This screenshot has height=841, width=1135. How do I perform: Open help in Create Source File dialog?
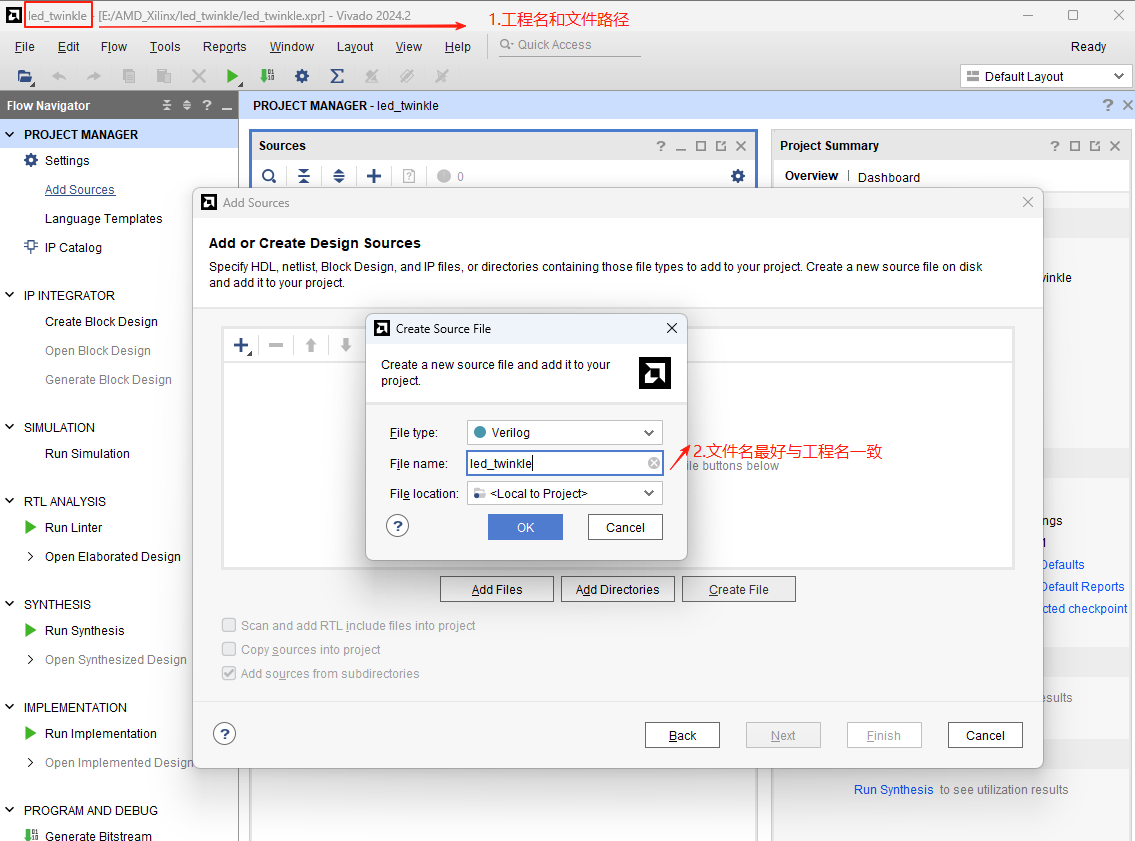pyautogui.click(x=397, y=526)
